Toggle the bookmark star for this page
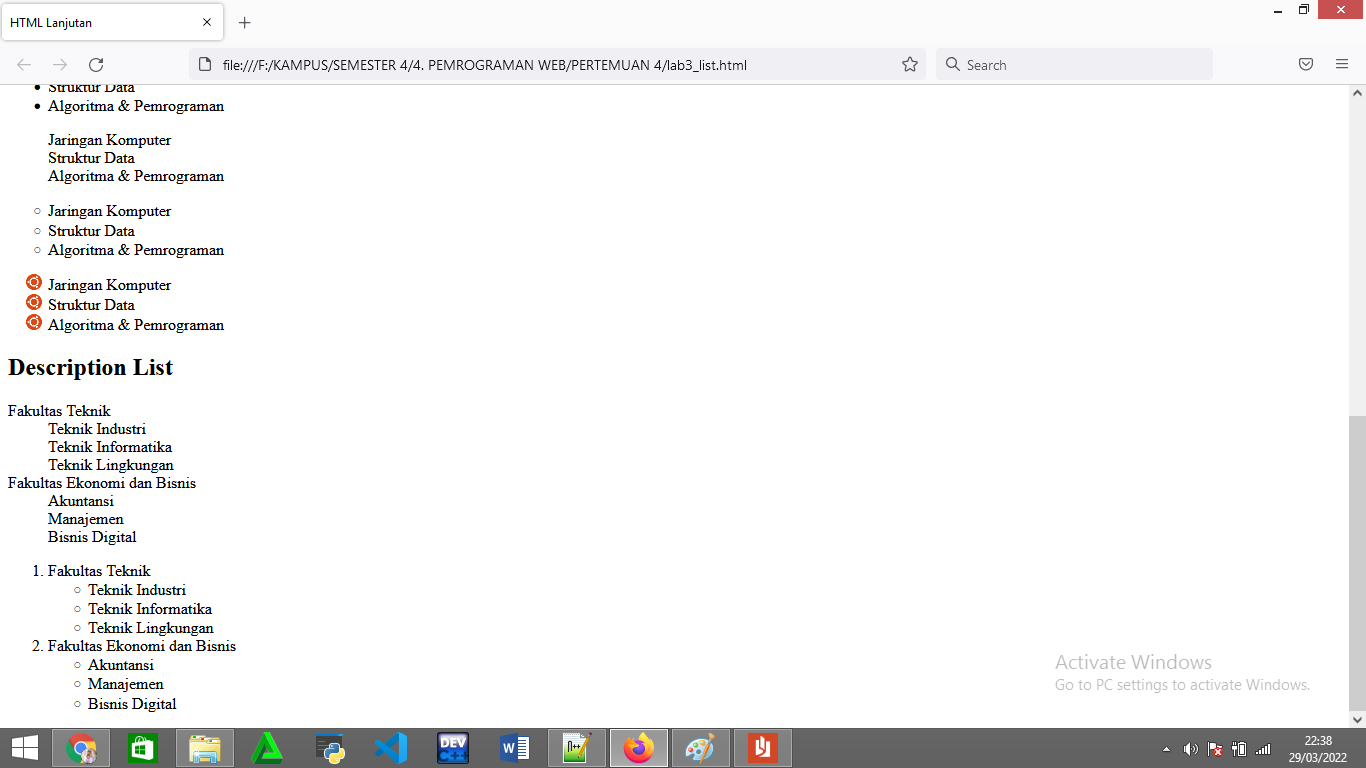The image size is (1366, 768). pyautogui.click(x=909, y=63)
